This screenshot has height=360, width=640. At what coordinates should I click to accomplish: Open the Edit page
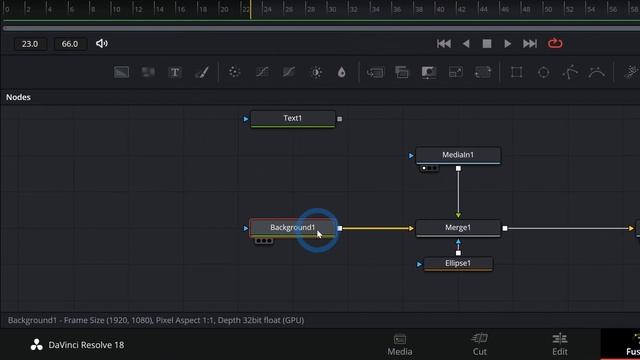tap(560, 344)
